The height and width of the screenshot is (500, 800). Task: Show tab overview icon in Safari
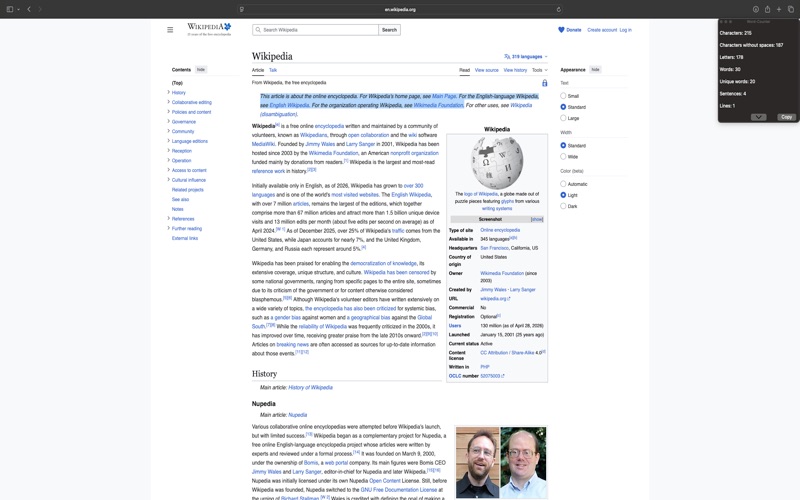(791, 9)
